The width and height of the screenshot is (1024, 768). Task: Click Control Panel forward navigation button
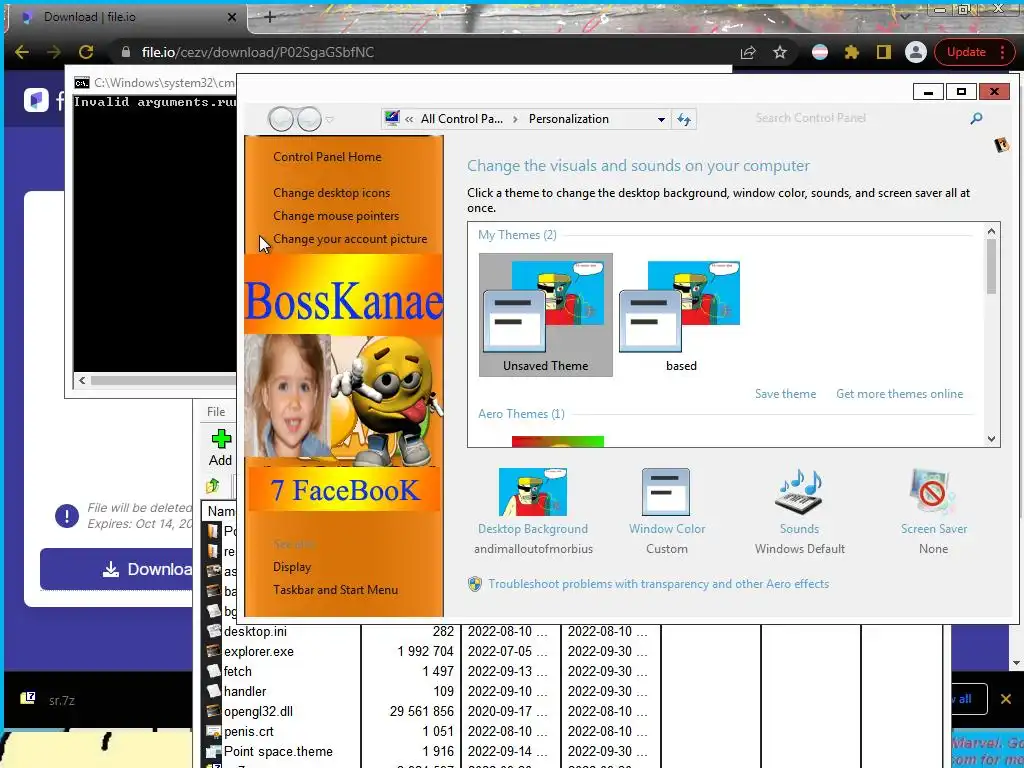click(x=309, y=119)
